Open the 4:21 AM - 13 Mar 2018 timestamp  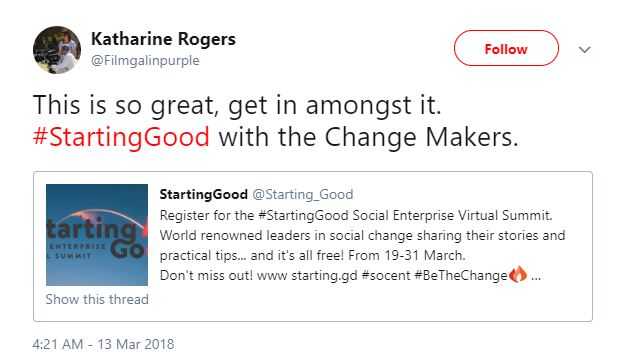(103, 344)
